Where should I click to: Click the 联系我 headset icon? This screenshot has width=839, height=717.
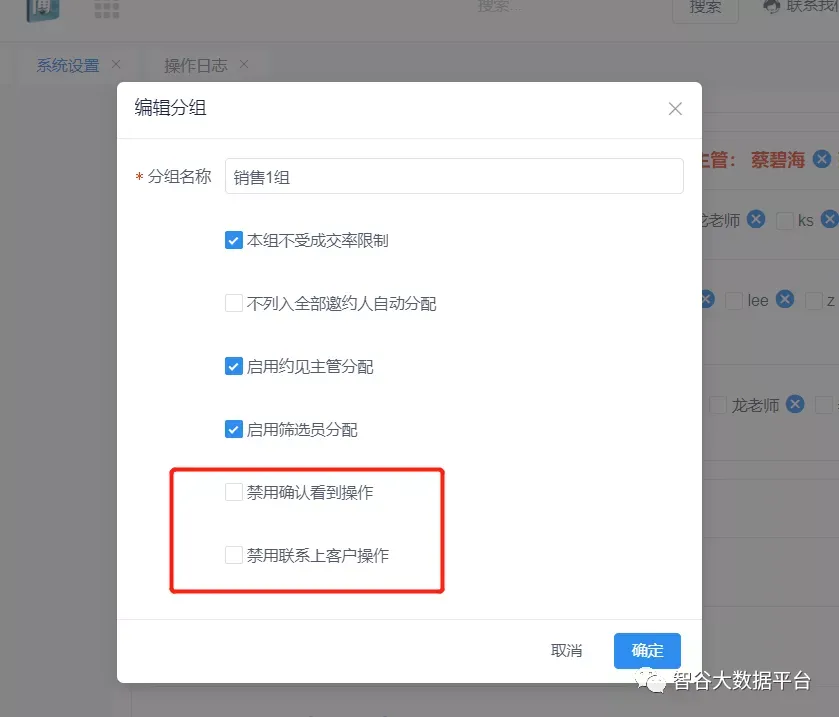(x=771, y=6)
